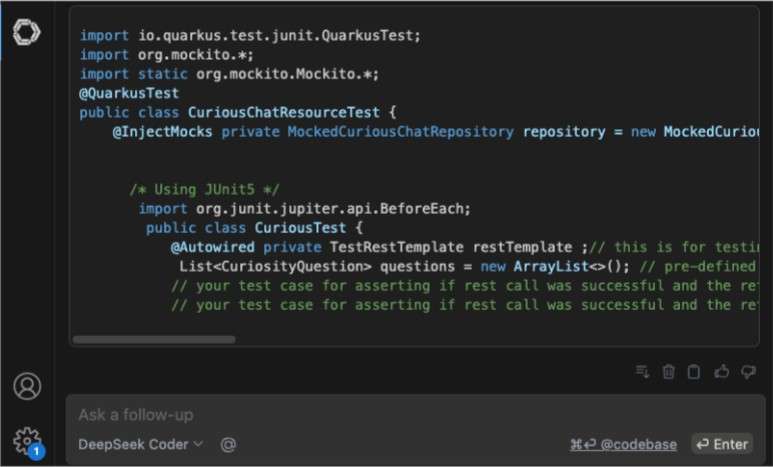The height and width of the screenshot is (467, 773).
Task: Click the @InjectMocks annotation text
Action: pos(162,132)
